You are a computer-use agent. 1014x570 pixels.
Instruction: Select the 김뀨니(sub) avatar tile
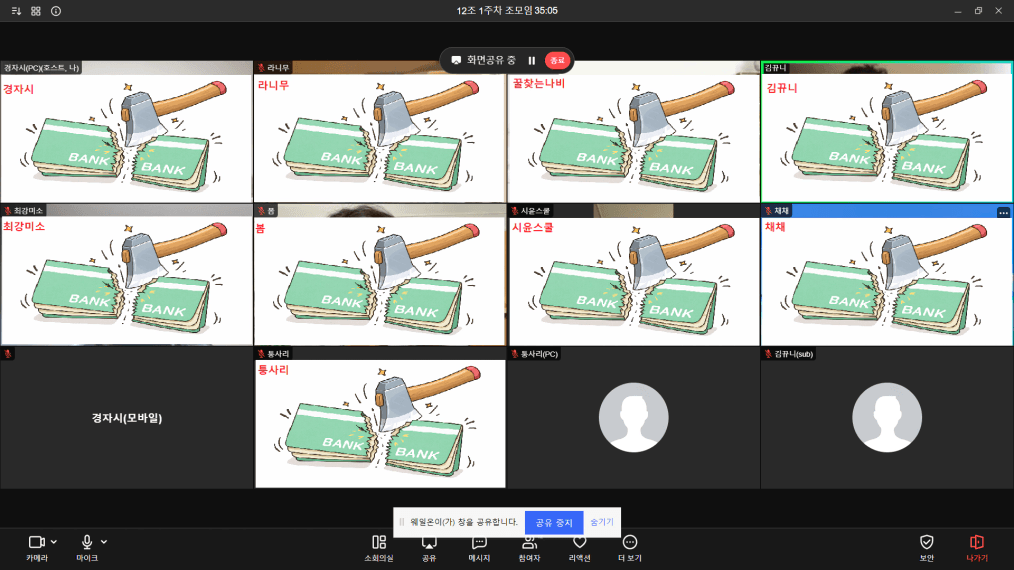point(887,418)
